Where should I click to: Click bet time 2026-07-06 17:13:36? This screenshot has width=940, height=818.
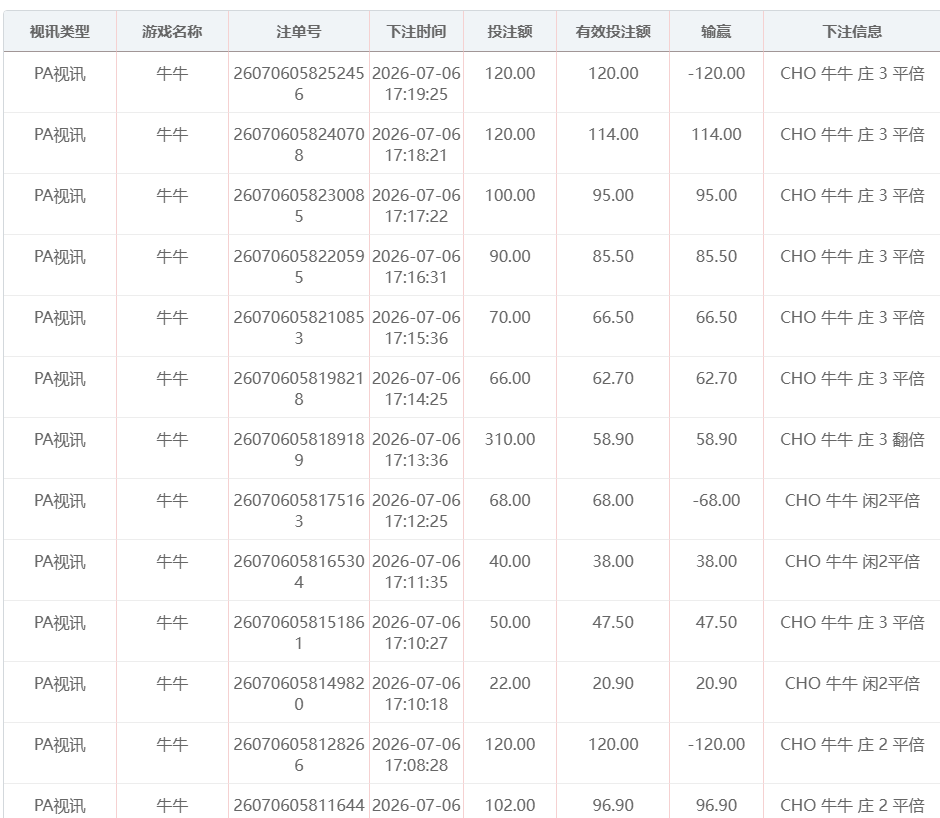click(x=416, y=450)
